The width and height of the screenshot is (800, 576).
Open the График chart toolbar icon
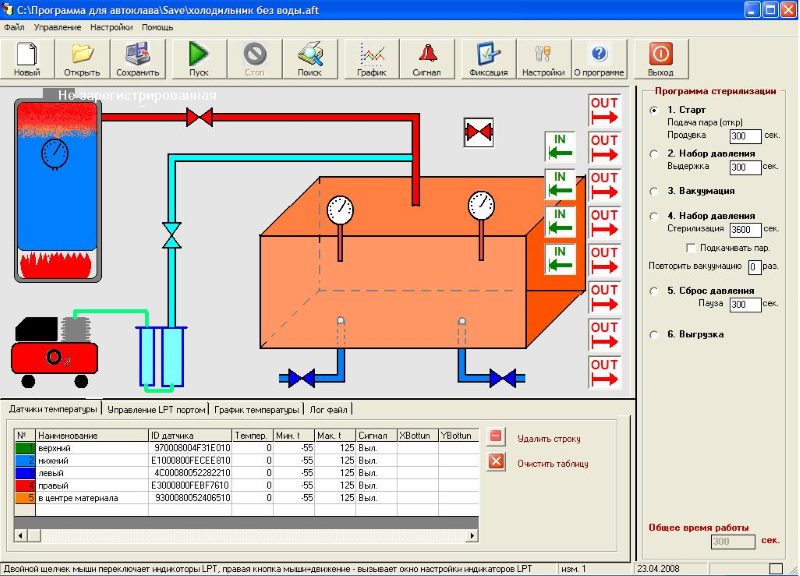[371, 54]
